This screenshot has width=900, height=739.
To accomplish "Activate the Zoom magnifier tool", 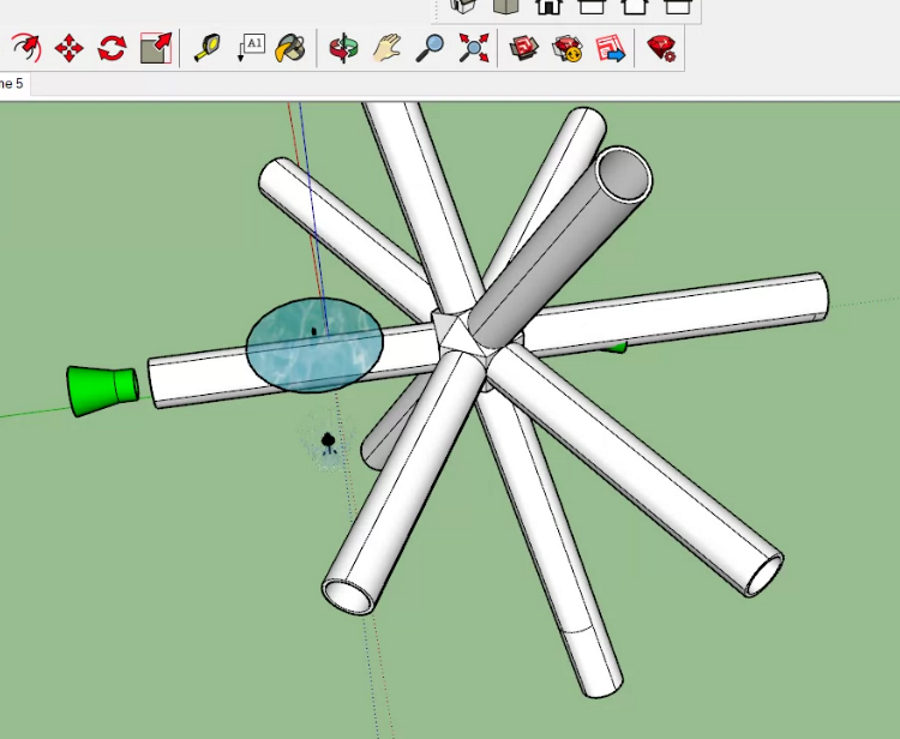I will coord(430,48).
